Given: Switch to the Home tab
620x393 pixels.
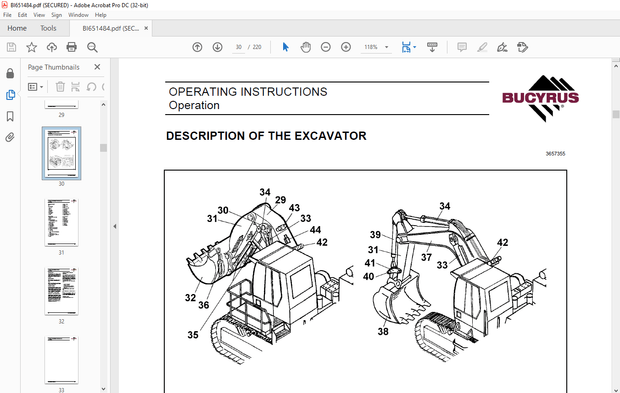Looking at the screenshot, I should [17, 28].
